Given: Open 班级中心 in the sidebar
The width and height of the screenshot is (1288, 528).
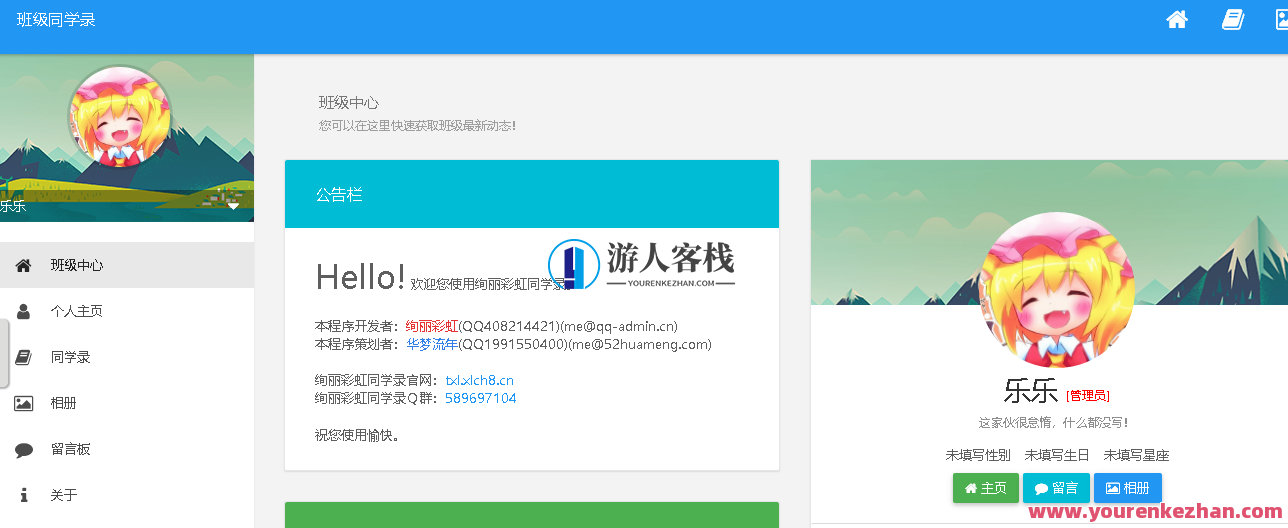Looking at the screenshot, I should click(127, 265).
